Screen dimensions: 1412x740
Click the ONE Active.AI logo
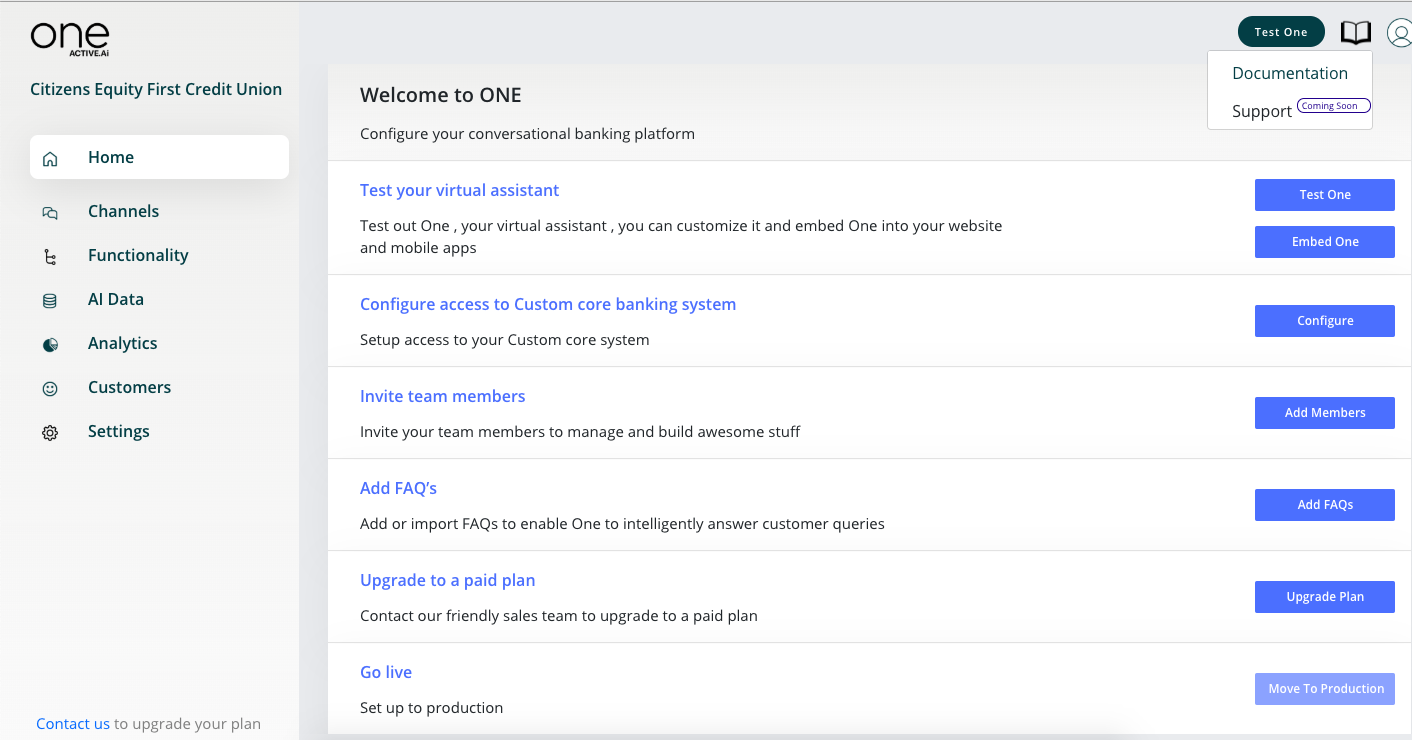point(70,38)
